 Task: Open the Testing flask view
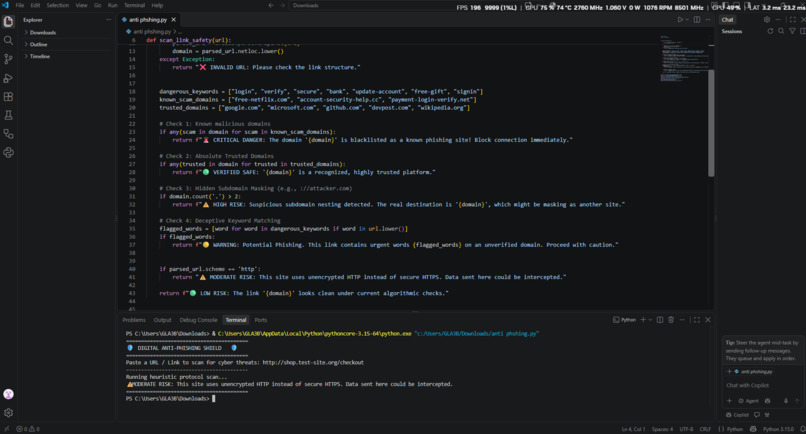point(8,115)
